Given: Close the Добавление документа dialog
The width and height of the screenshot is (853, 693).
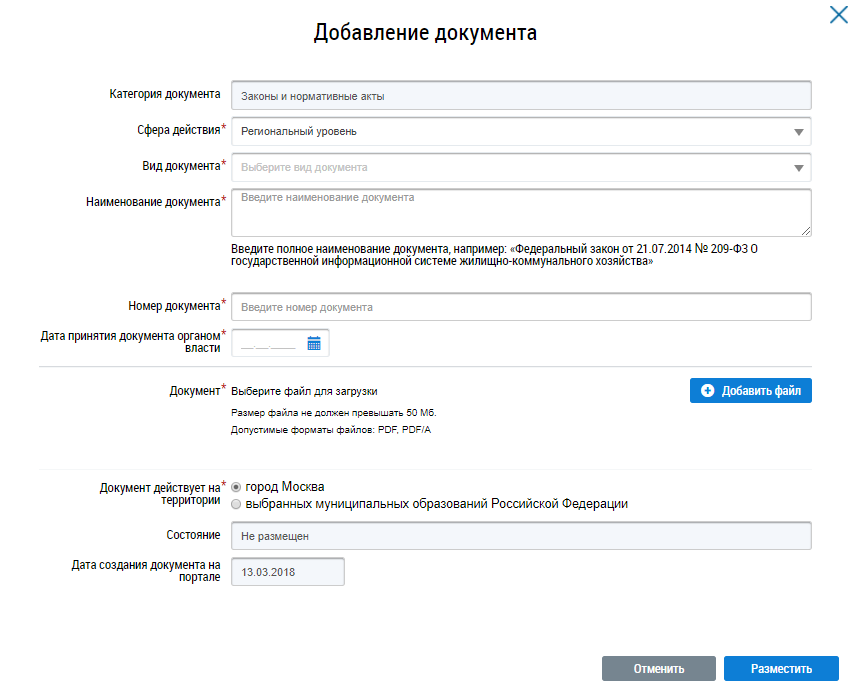Looking at the screenshot, I should [838, 14].
